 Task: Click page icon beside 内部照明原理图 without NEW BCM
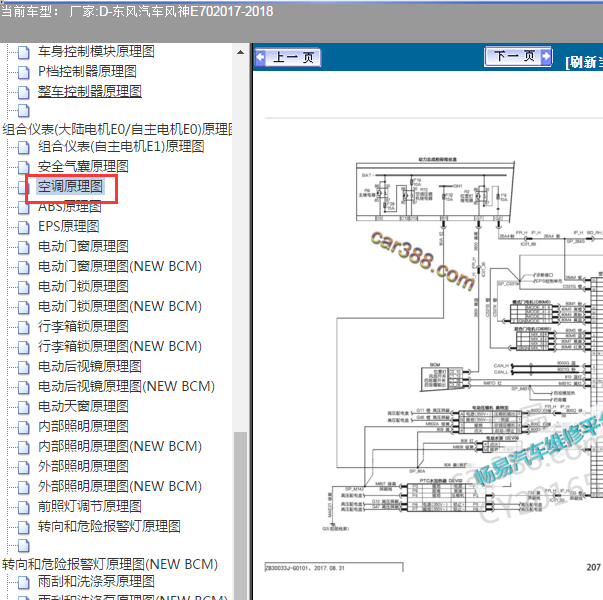click(23, 428)
